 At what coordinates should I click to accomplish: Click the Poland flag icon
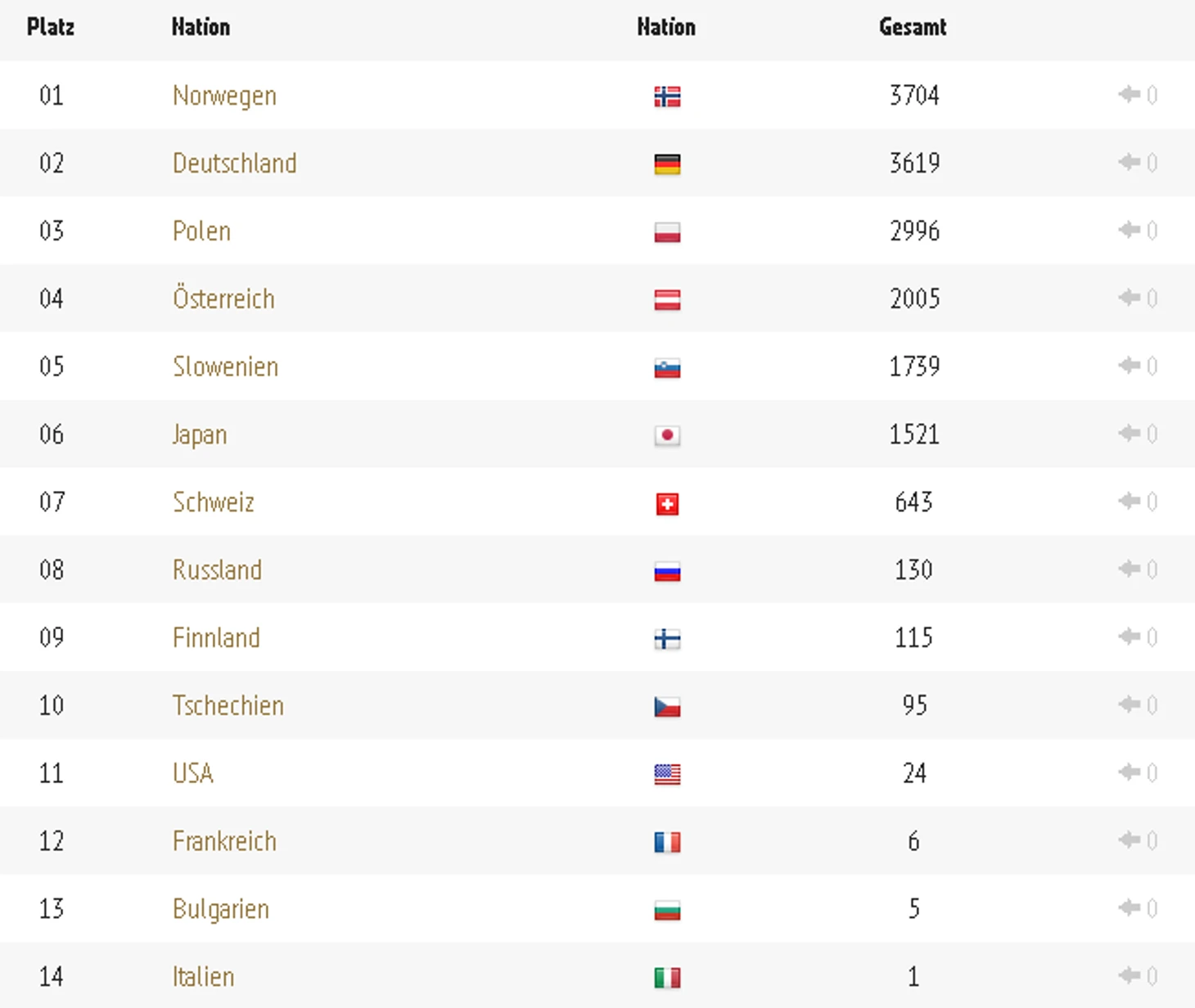[667, 232]
